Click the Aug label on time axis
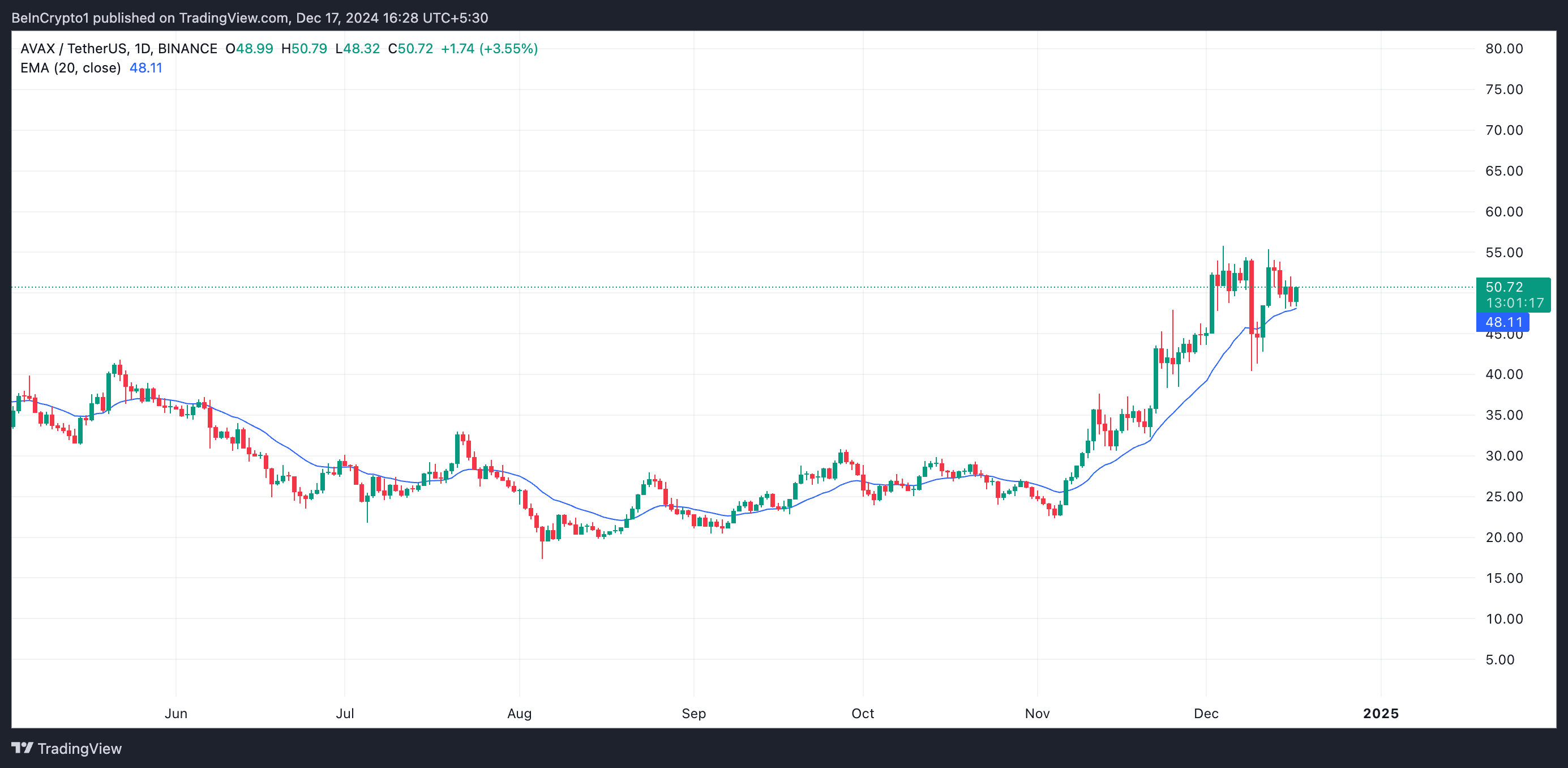Screen dimensions: 1568x768 pos(519,713)
